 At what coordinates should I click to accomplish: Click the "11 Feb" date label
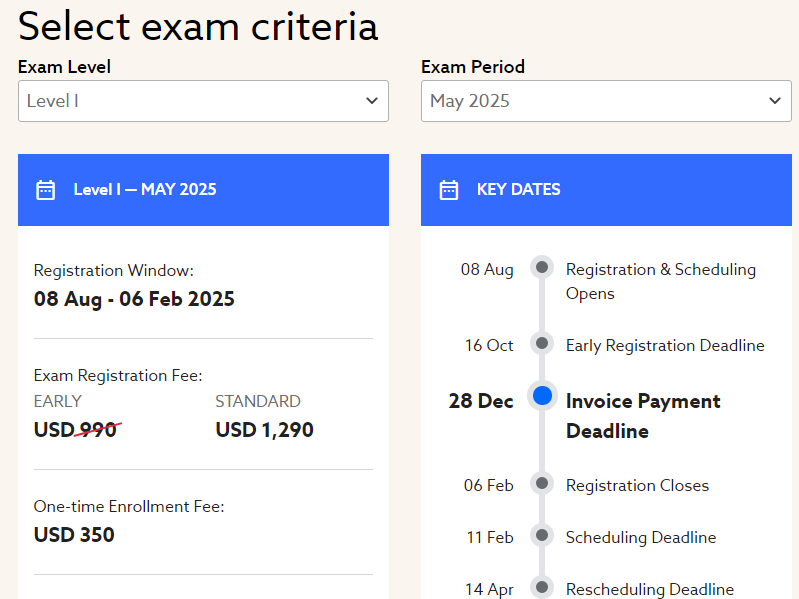(x=490, y=537)
